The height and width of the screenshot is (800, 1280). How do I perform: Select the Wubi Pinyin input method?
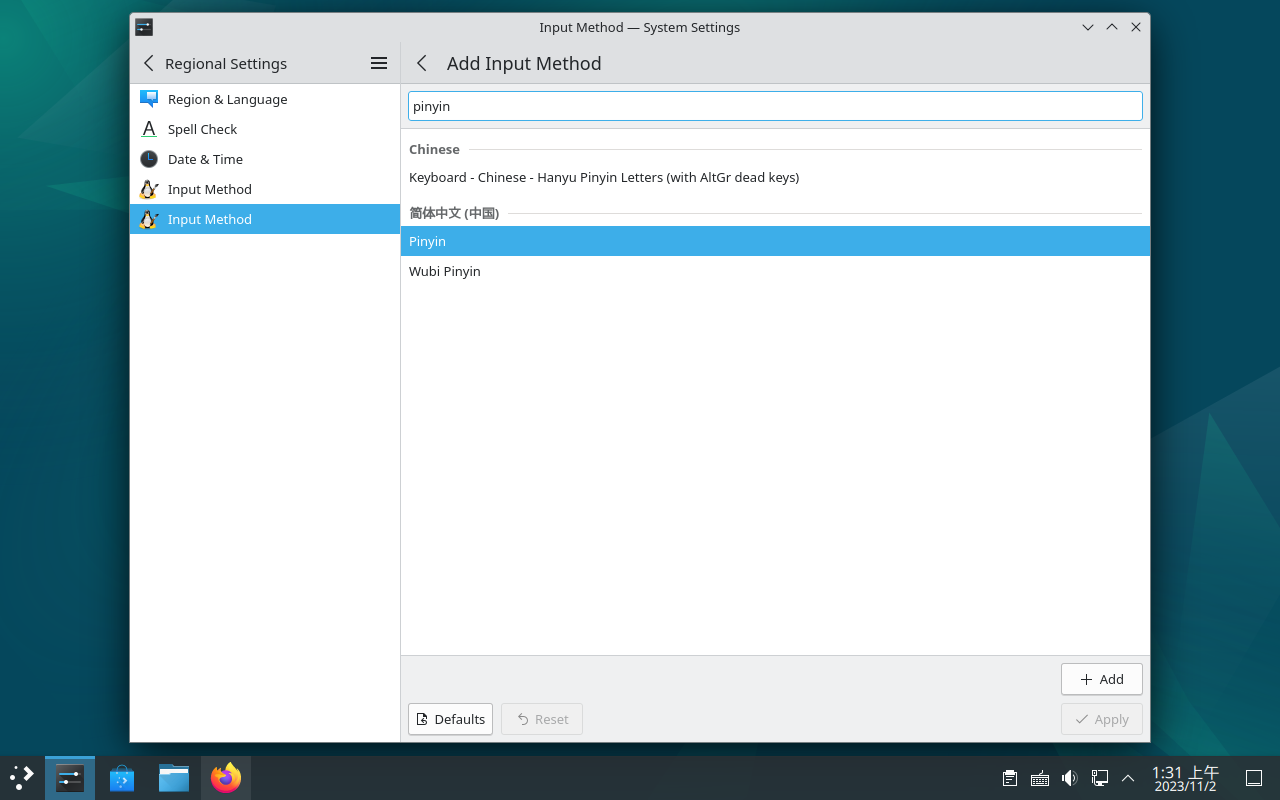(445, 271)
